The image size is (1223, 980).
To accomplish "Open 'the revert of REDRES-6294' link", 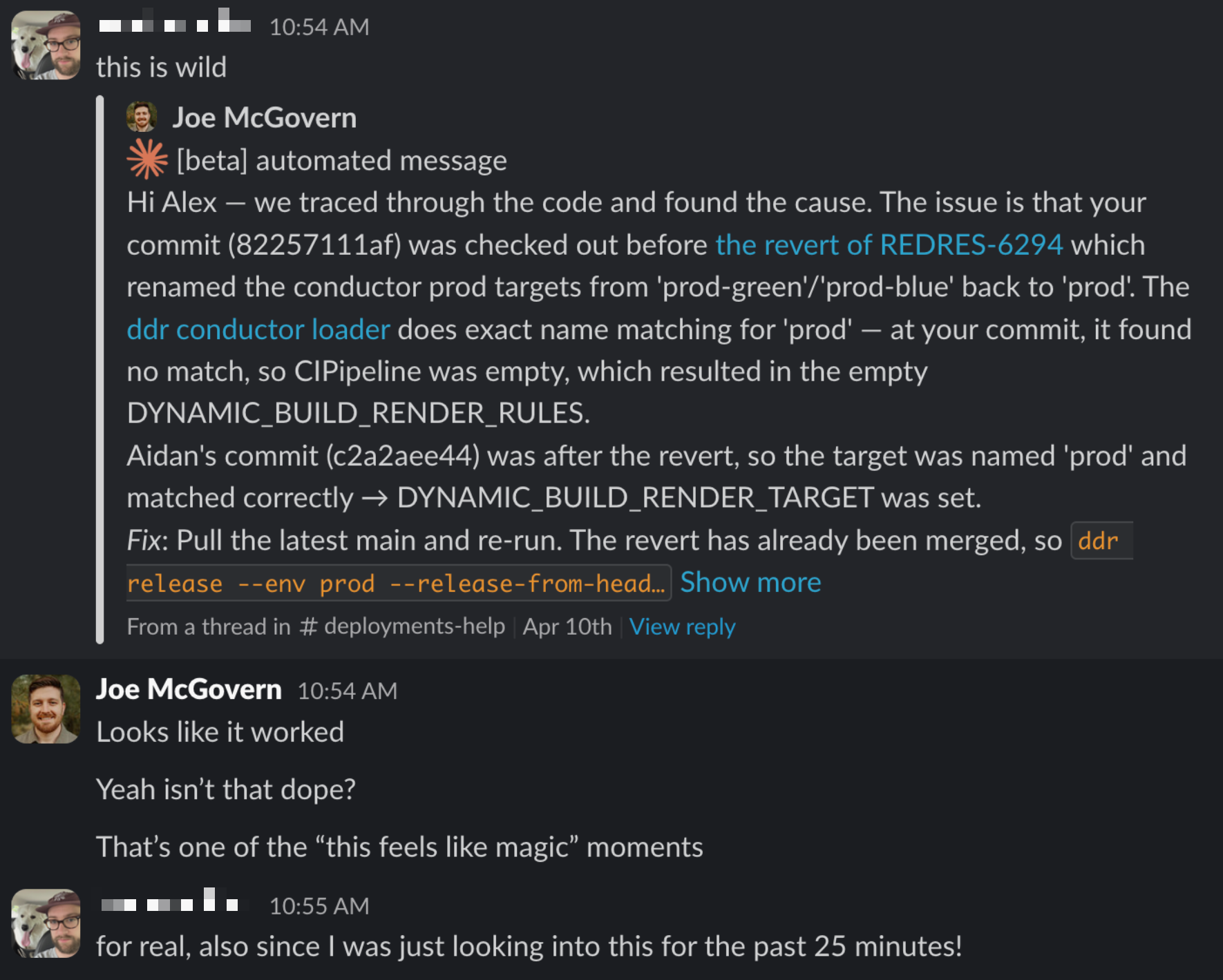I will [x=889, y=244].
